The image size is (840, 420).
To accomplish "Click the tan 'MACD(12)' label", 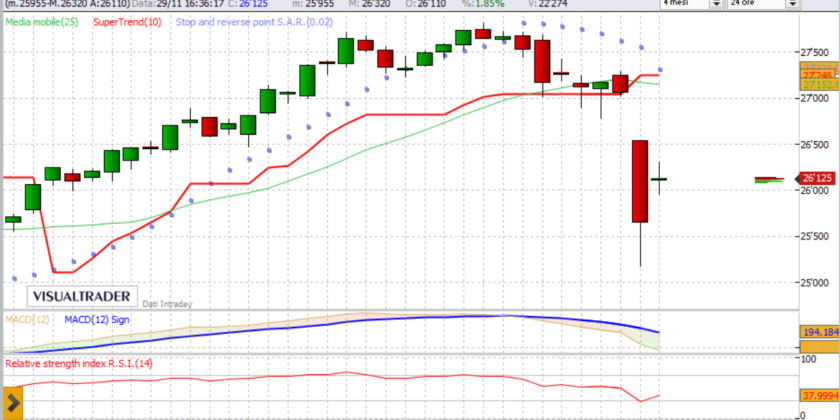I will point(27,320).
